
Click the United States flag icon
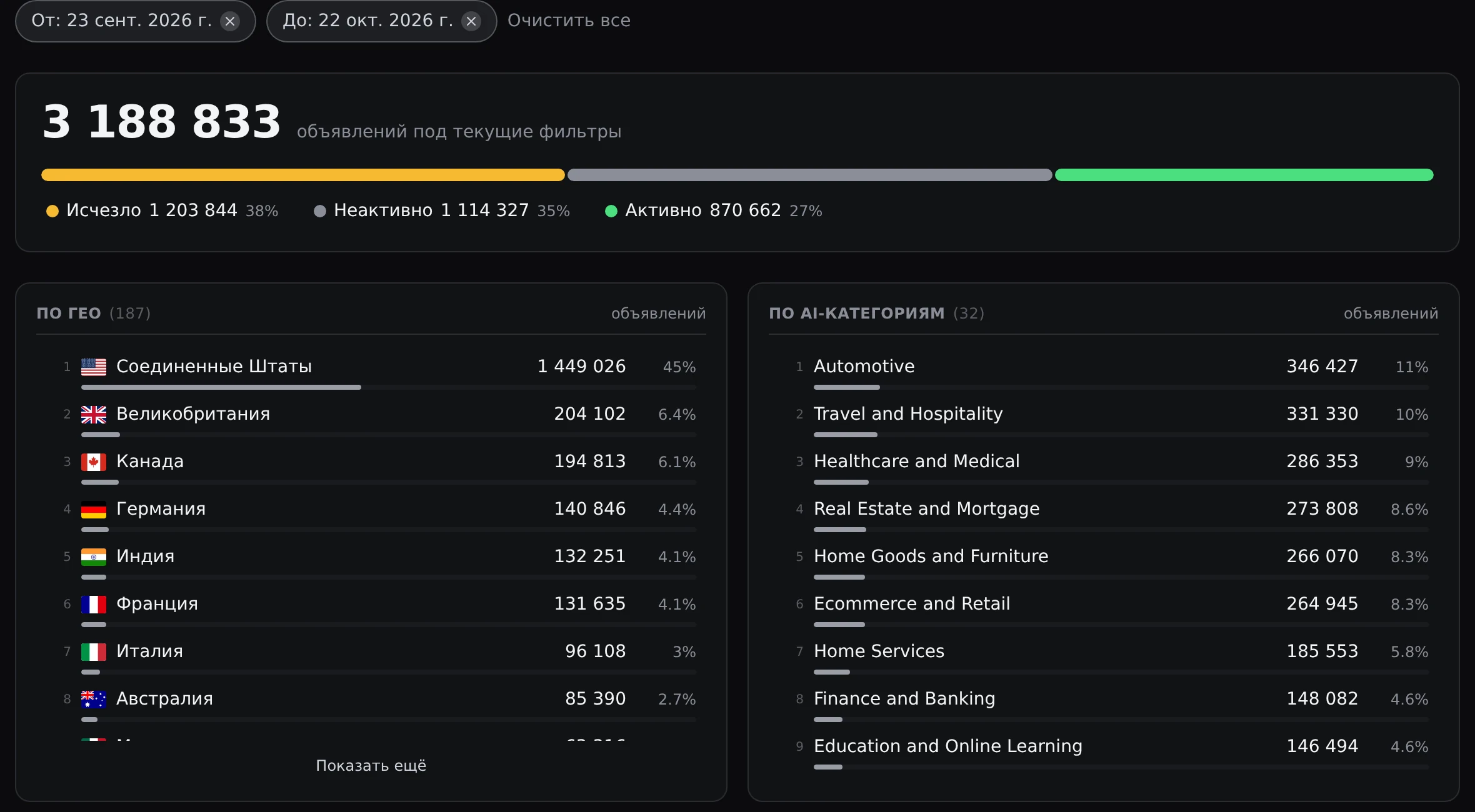(x=94, y=367)
